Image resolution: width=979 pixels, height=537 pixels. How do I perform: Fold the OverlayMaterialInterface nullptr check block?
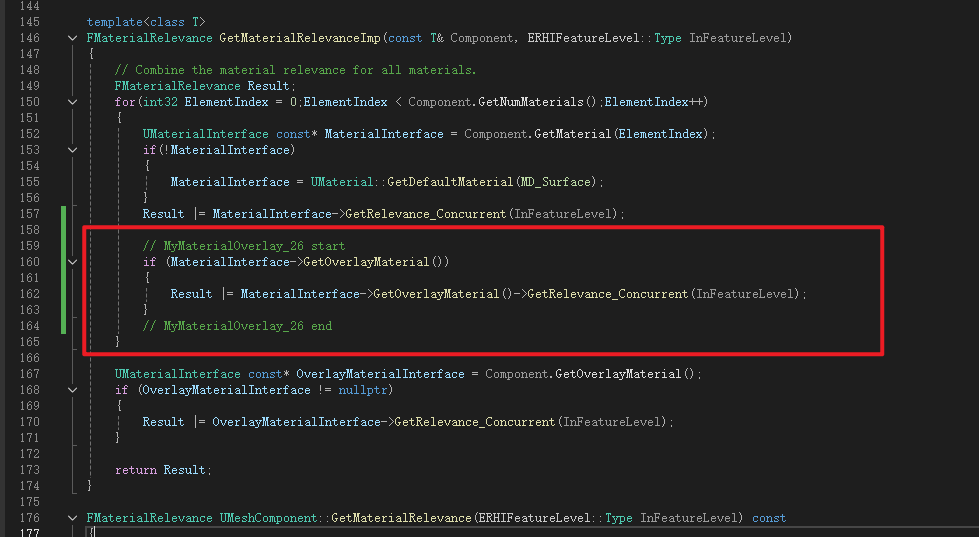[x=73, y=390]
